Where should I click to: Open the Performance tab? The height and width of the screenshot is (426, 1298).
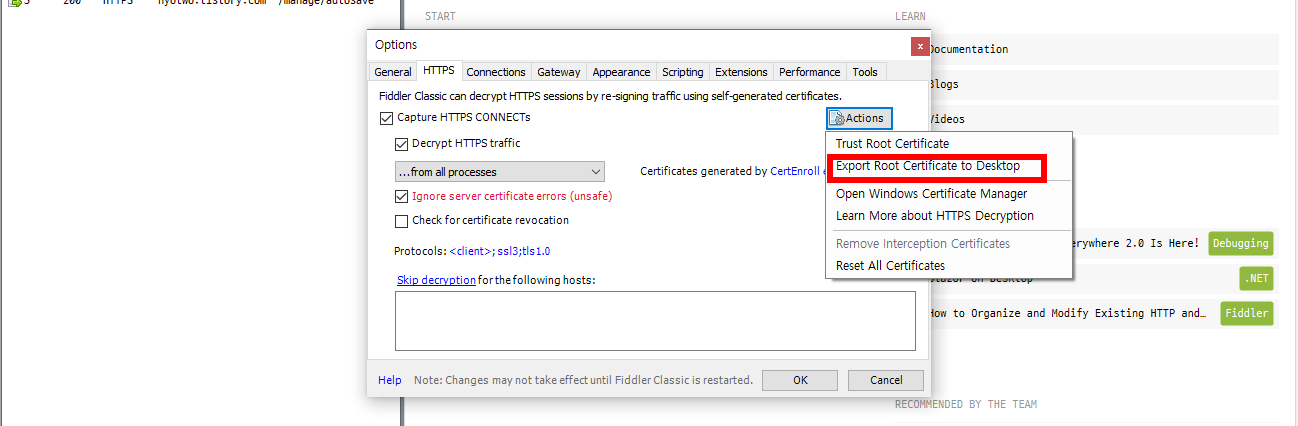(810, 72)
